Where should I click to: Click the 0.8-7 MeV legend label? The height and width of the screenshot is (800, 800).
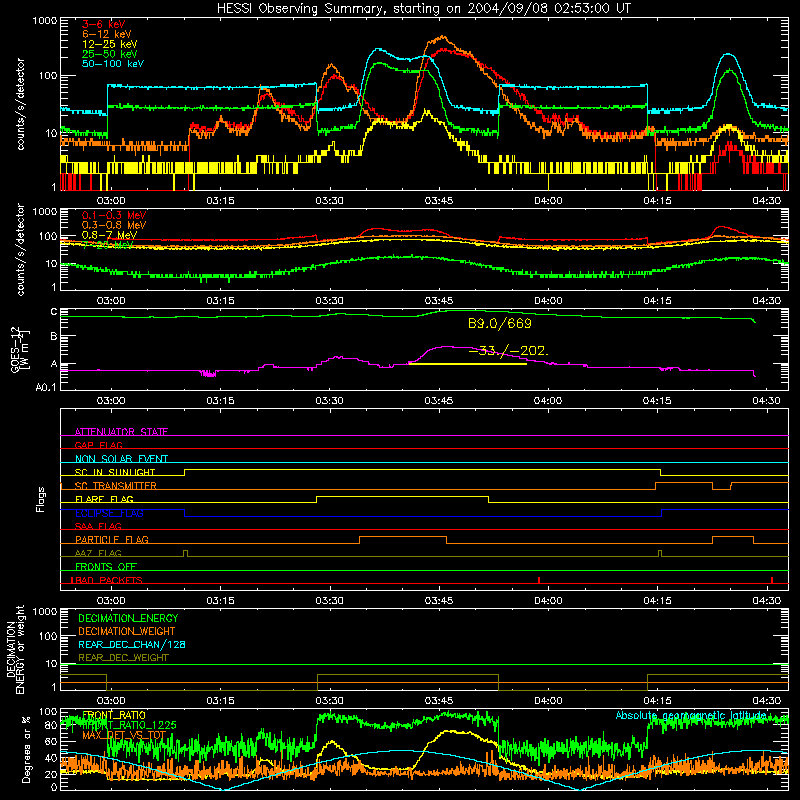tap(109, 235)
